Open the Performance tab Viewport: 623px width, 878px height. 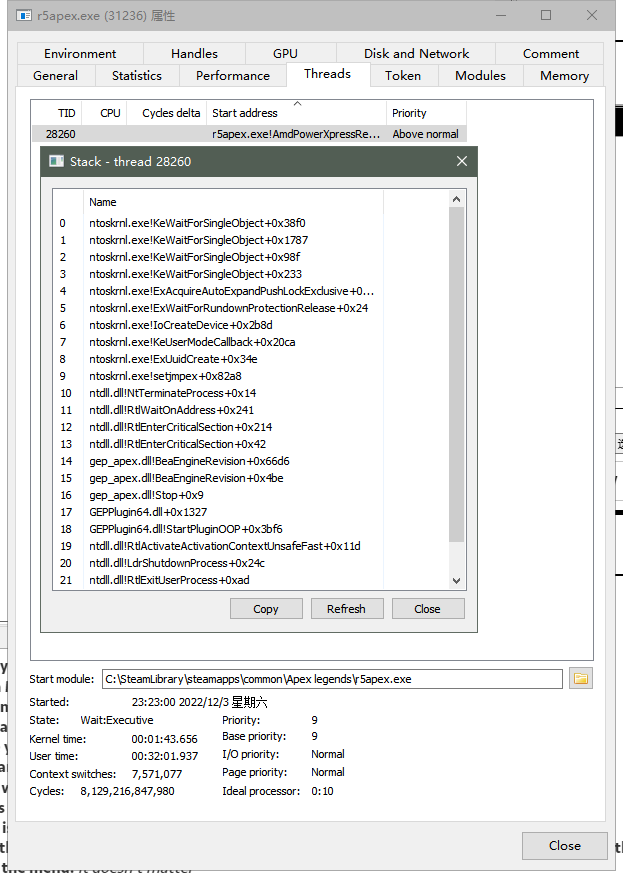tap(233, 76)
